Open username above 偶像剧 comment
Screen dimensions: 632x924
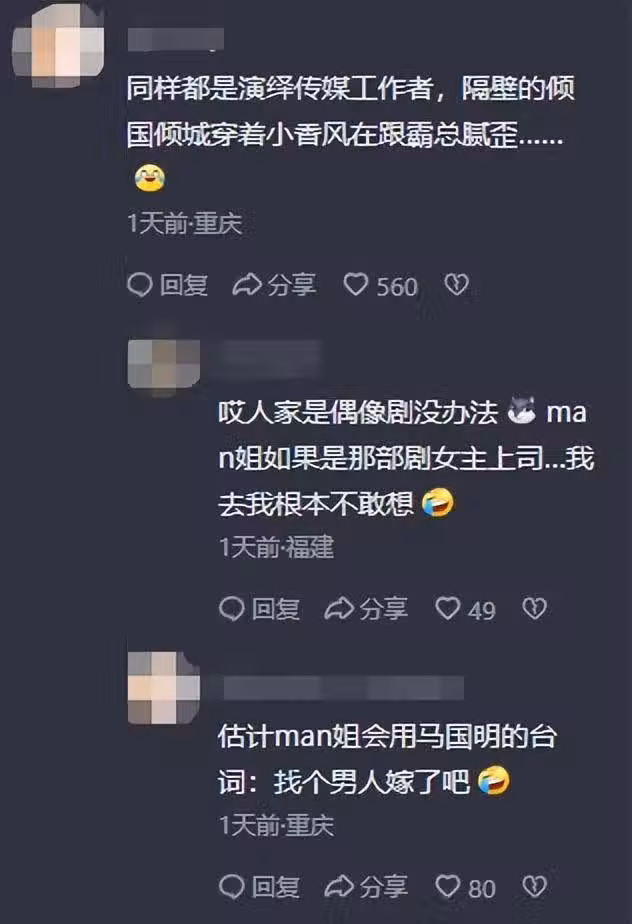click(x=269, y=357)
